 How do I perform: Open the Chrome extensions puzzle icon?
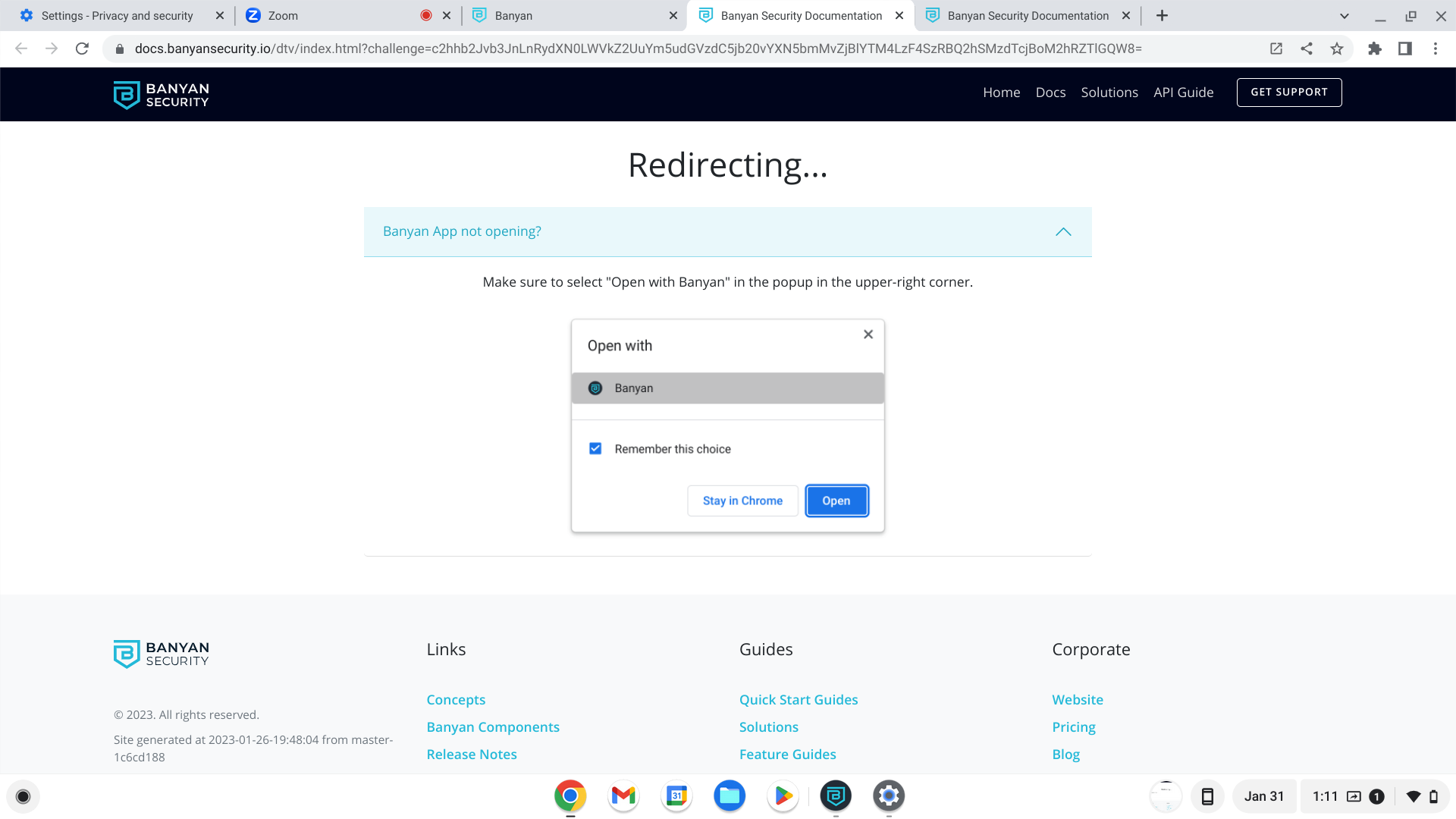click(x=1374, y=49)
